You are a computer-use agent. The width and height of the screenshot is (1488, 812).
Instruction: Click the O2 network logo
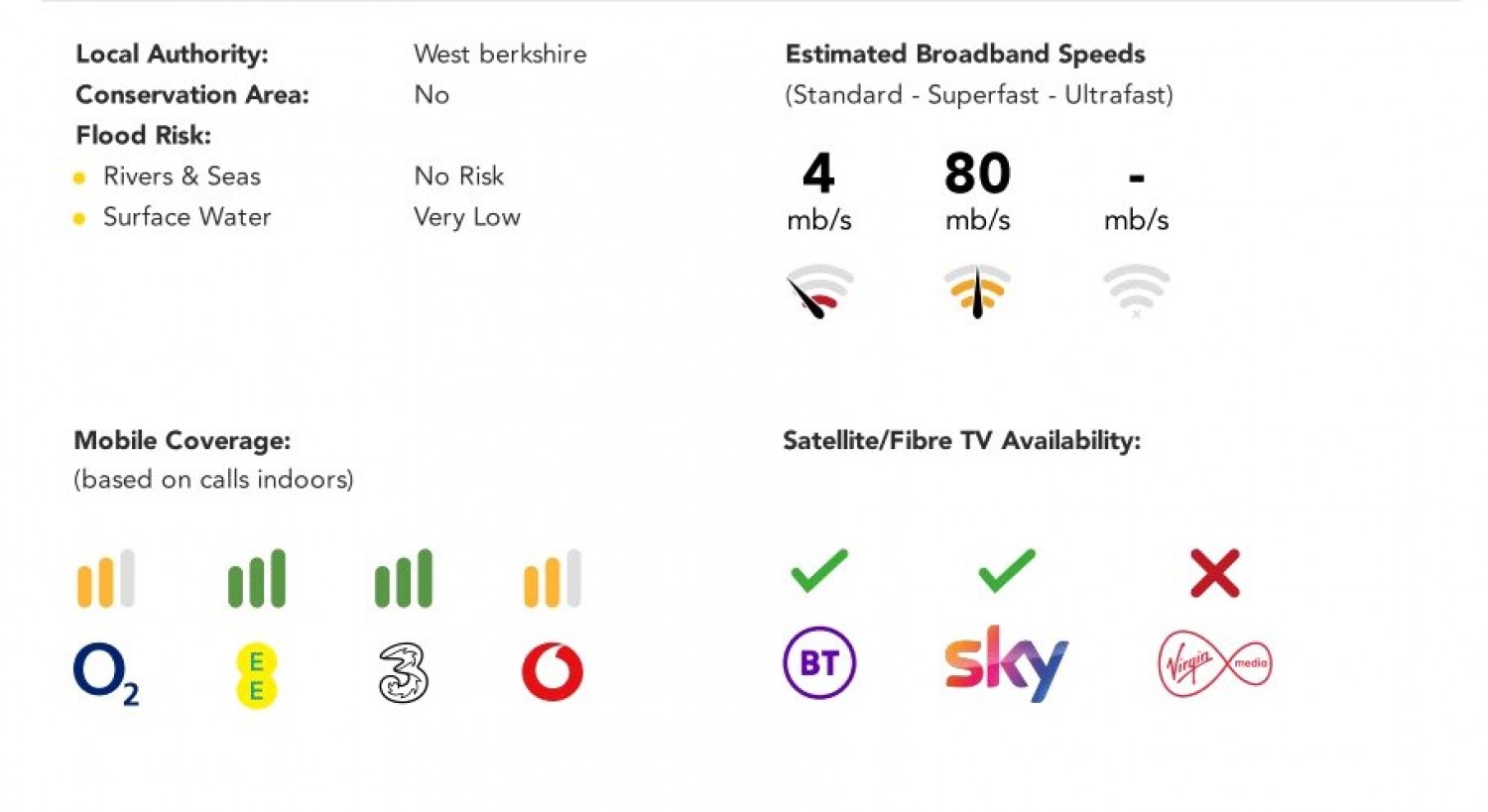tap(106, 674)
